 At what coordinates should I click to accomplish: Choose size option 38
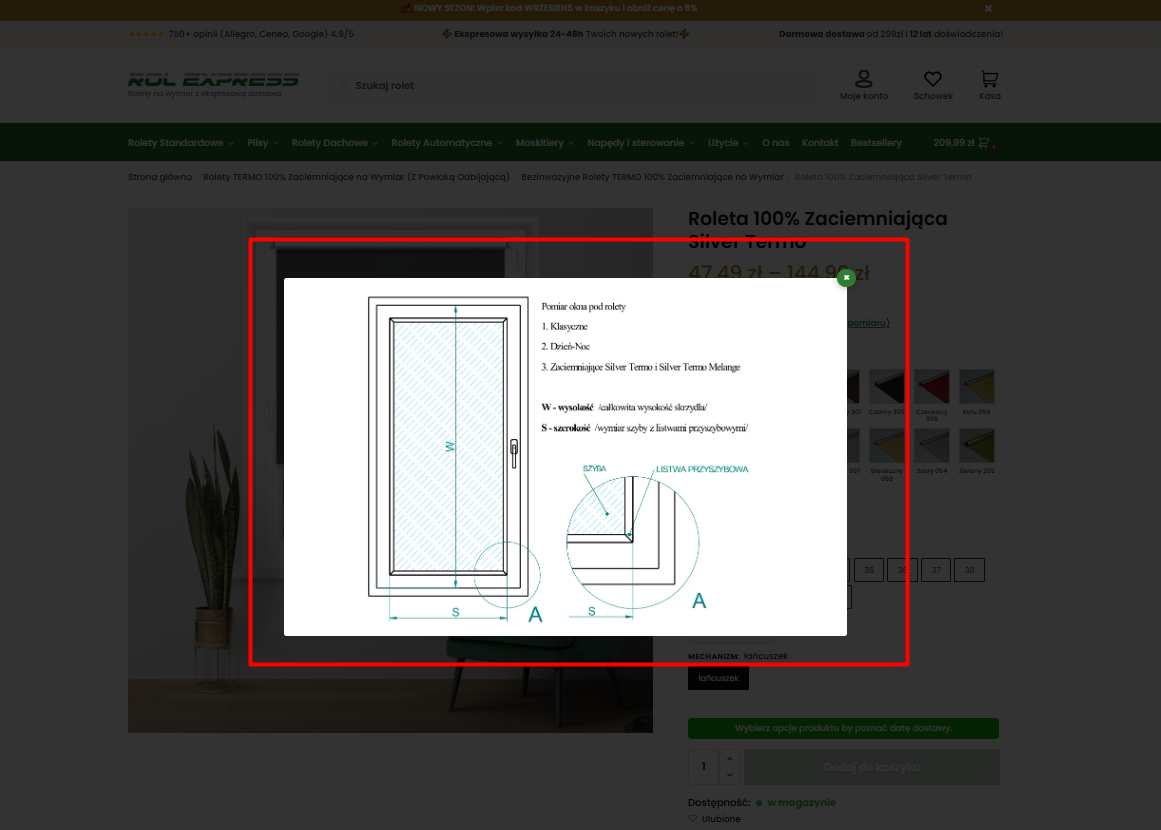(969, 570)
